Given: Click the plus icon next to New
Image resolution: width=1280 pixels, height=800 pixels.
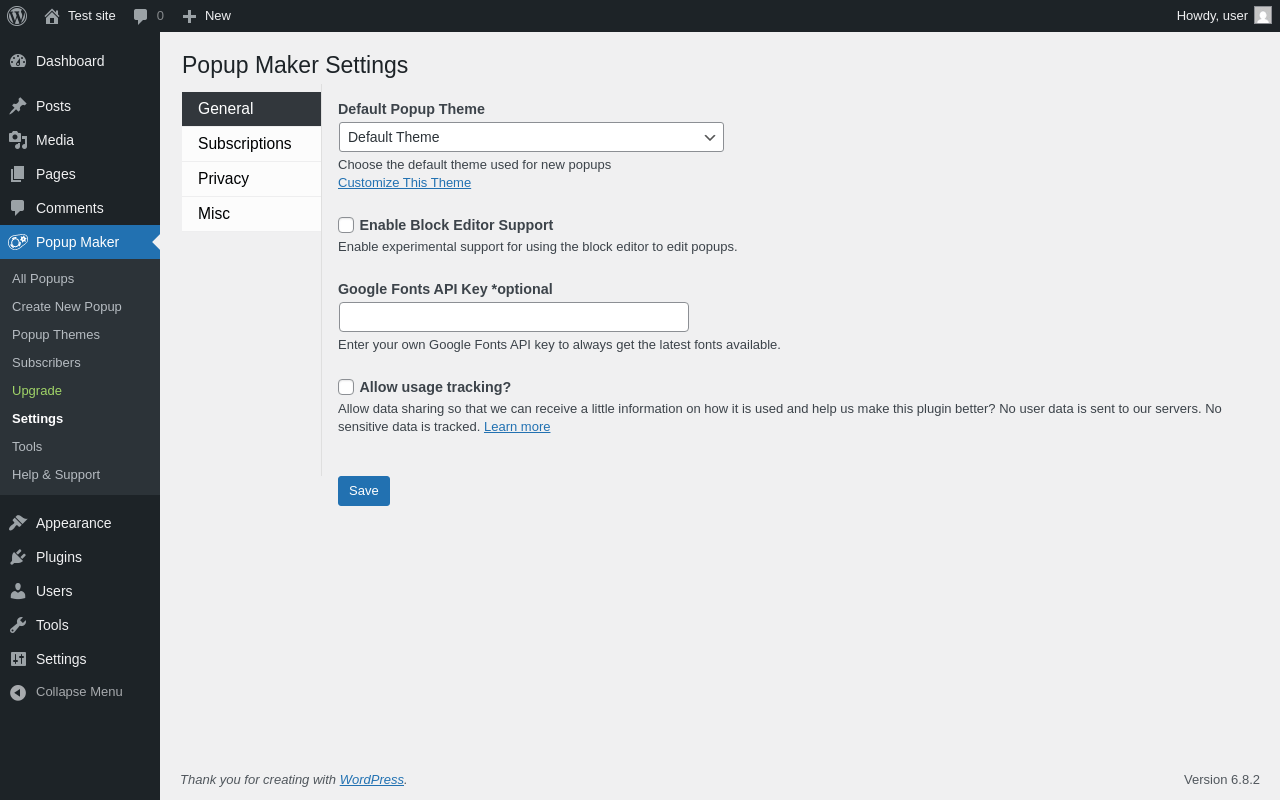Looking at the screenshot, I should [189, 16].
